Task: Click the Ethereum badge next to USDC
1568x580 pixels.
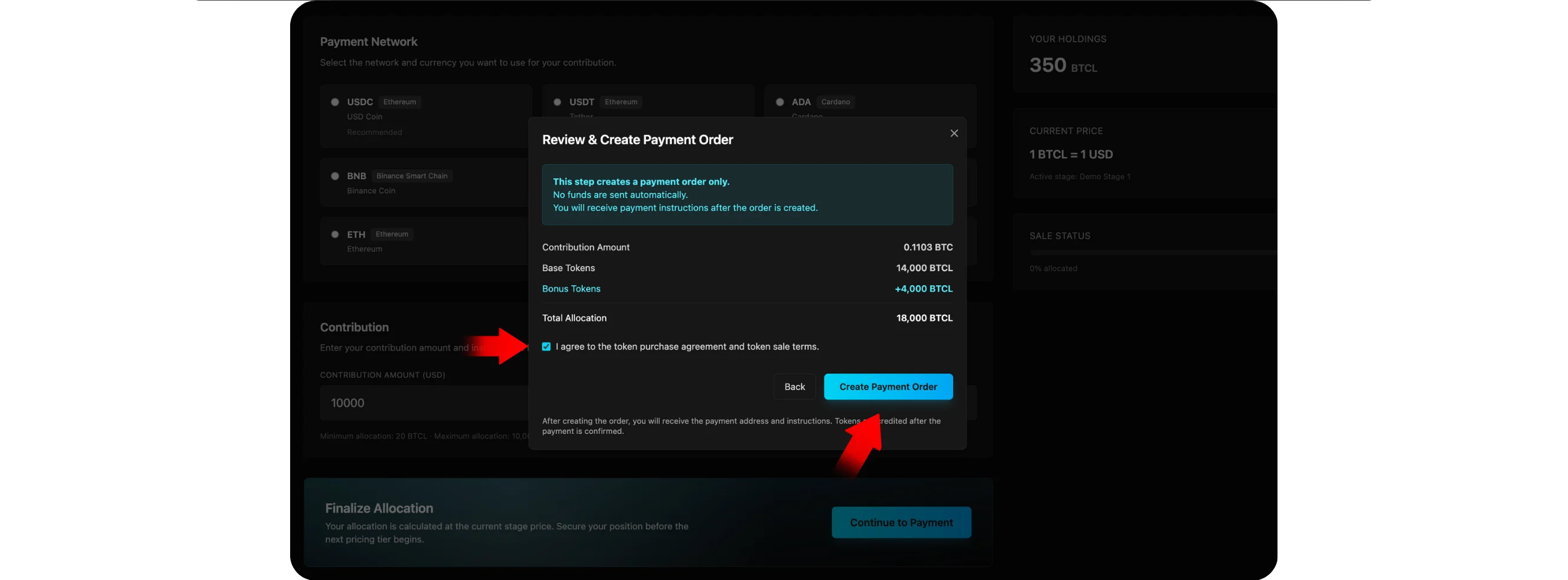Action: coord(399,102)
